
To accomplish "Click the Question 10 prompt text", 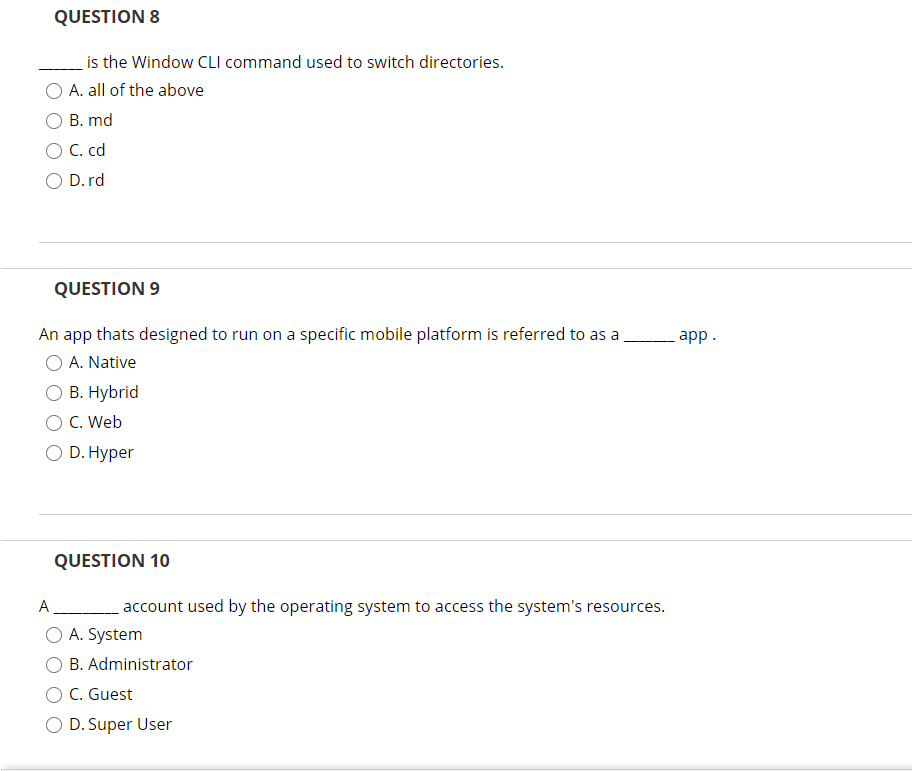I will point(350,606).
